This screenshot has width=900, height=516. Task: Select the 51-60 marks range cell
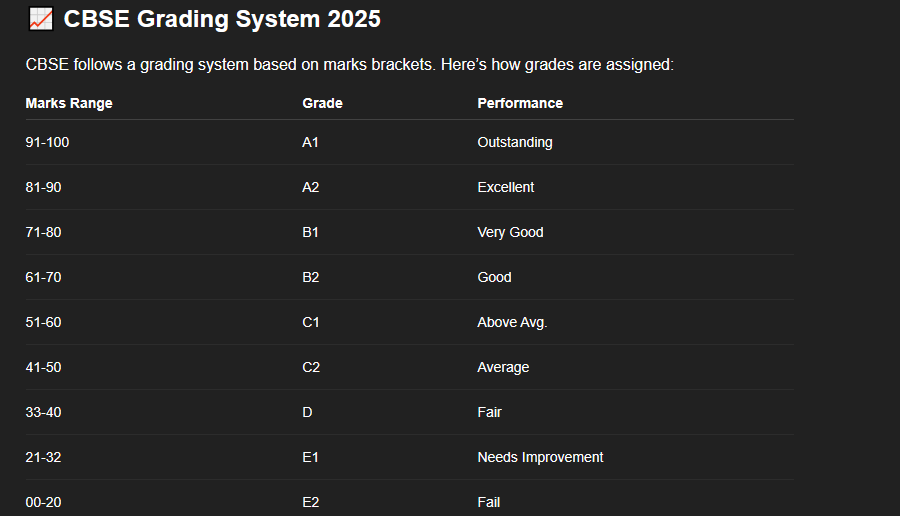point(43,322)
